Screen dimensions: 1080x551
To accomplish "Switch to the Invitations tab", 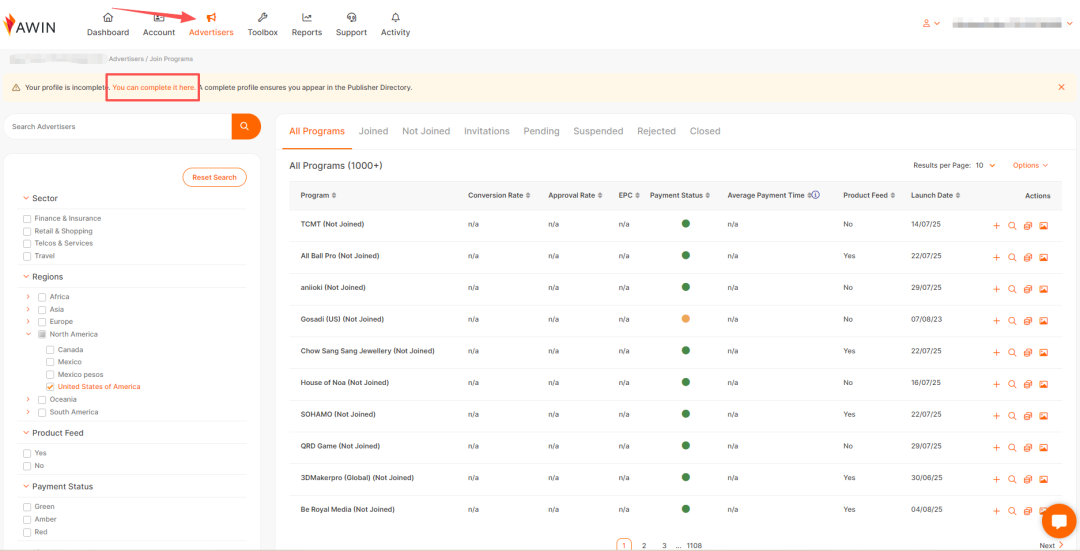I will point(486,131).
